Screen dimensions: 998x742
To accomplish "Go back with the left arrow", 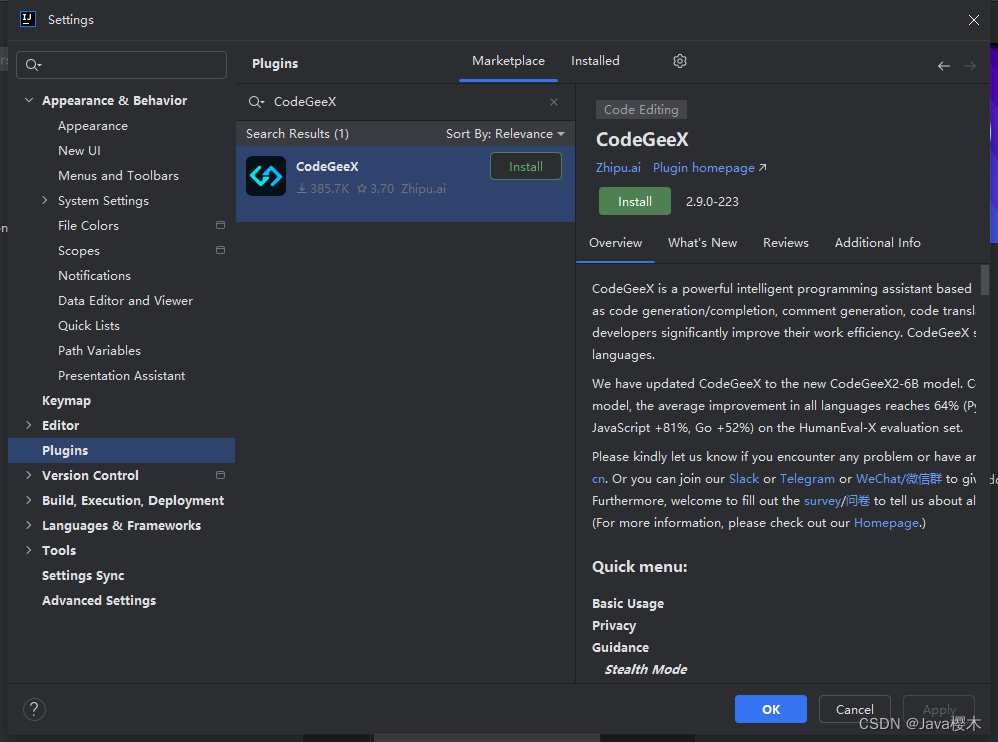I will [x=944, y=66].
